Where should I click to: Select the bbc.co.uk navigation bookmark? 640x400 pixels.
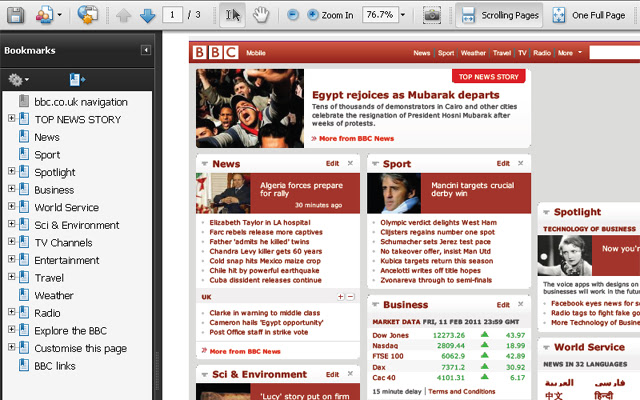click(81, 102)
